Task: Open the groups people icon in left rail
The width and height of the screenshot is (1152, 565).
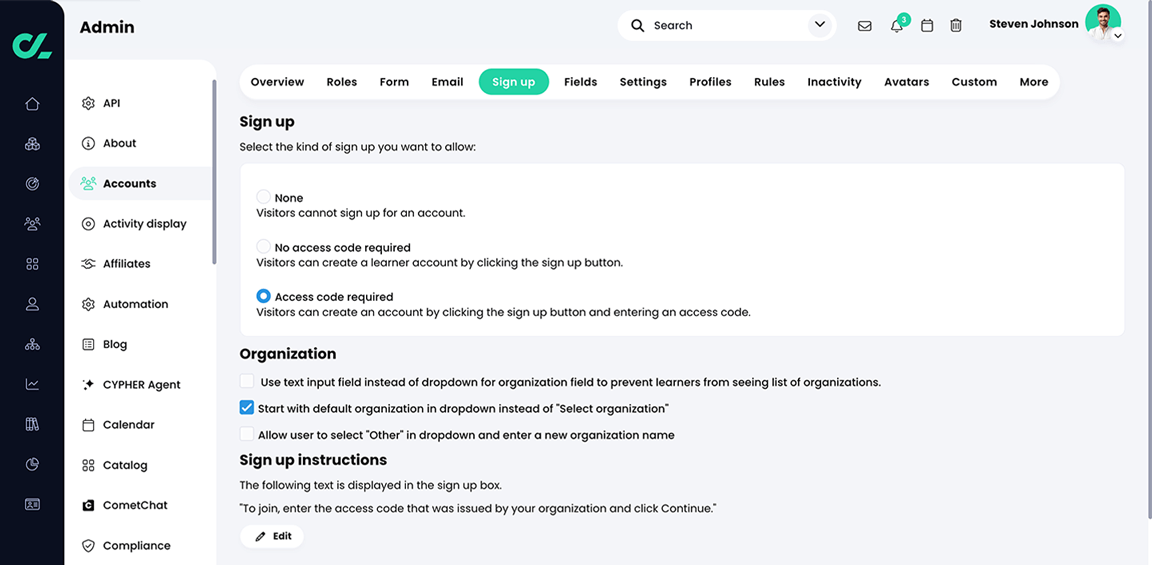Action: click(32, 223)
